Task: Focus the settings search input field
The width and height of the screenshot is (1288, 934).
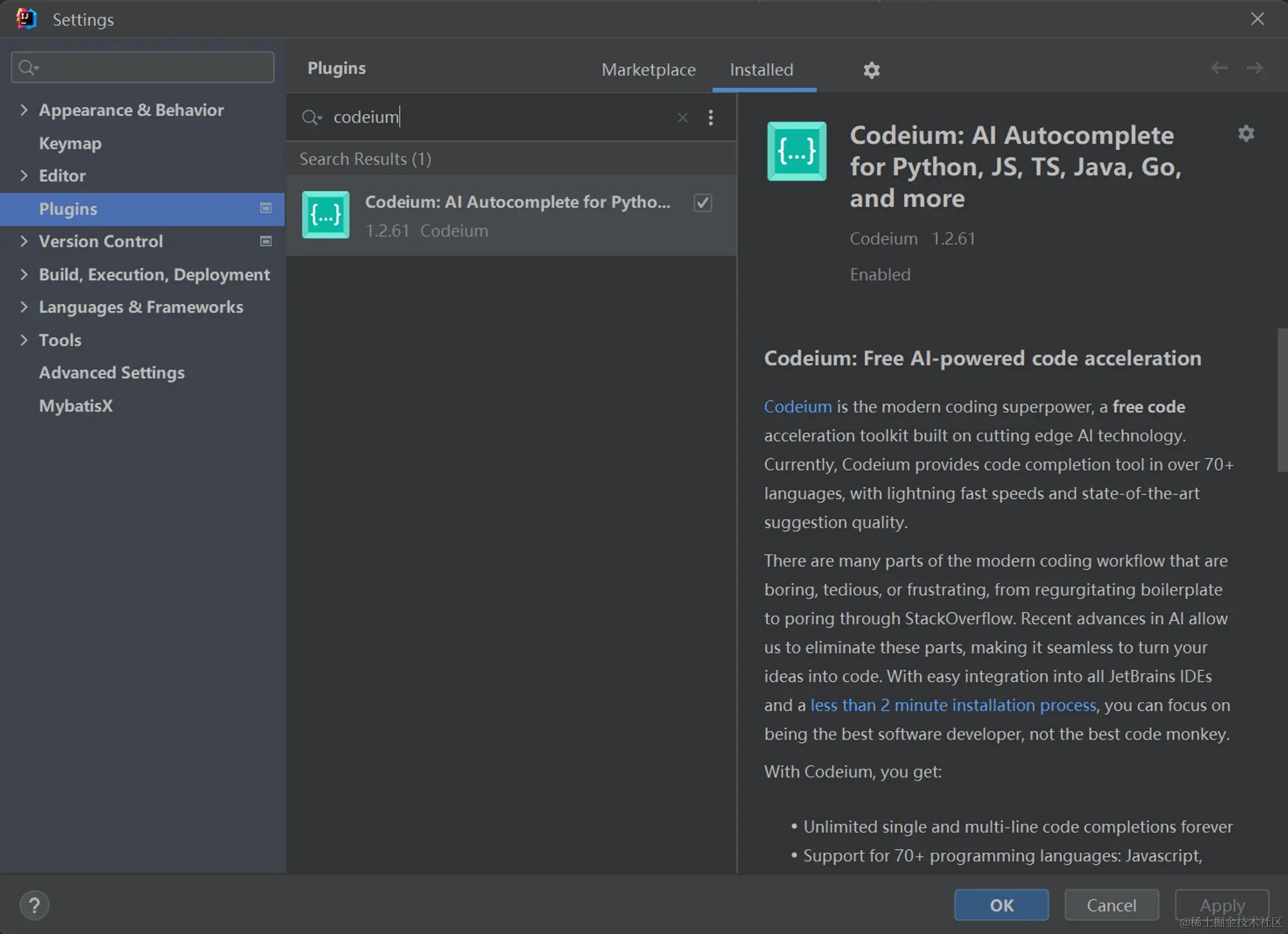Action: [143, 67]
